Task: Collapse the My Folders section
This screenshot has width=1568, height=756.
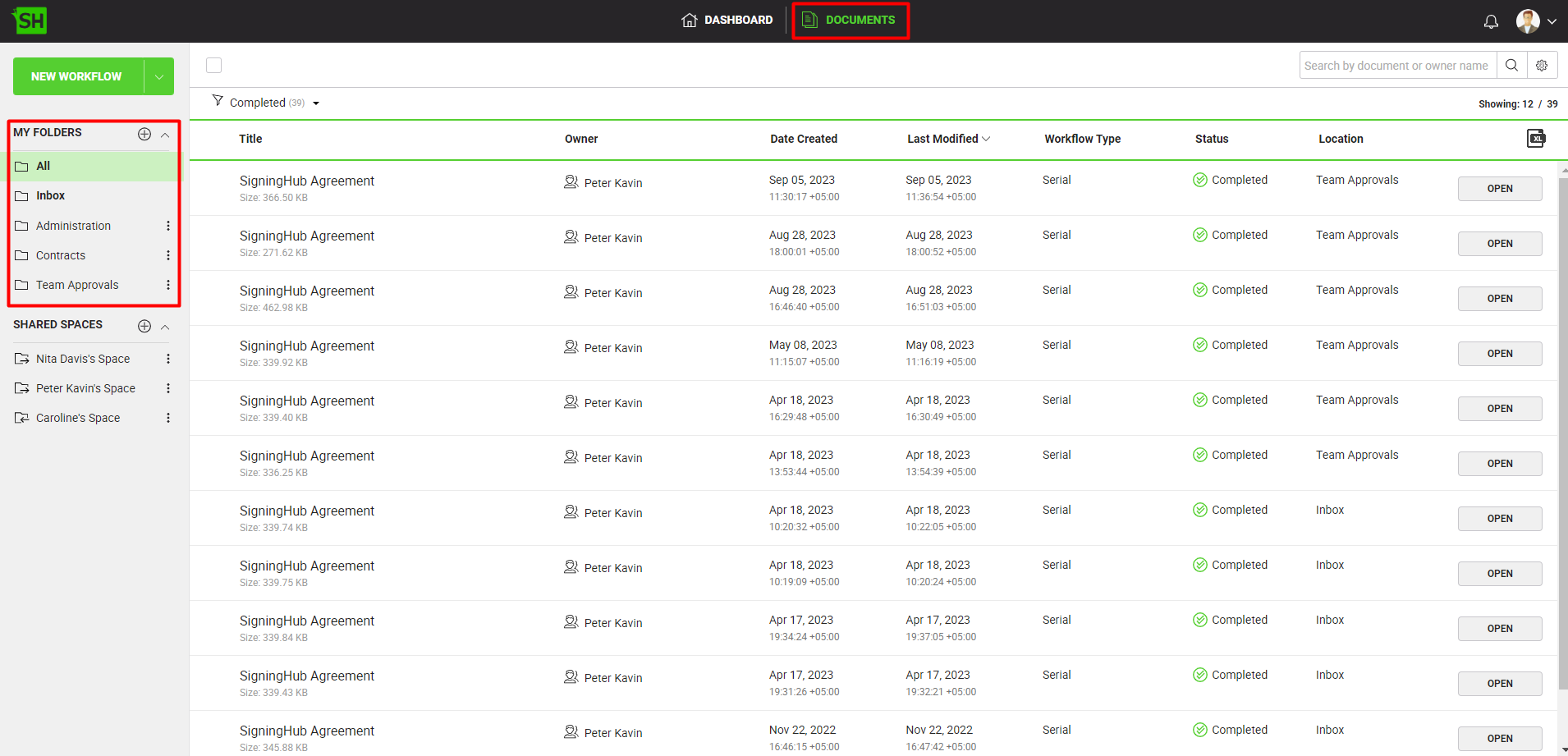Action: click(x=165, y=135)
